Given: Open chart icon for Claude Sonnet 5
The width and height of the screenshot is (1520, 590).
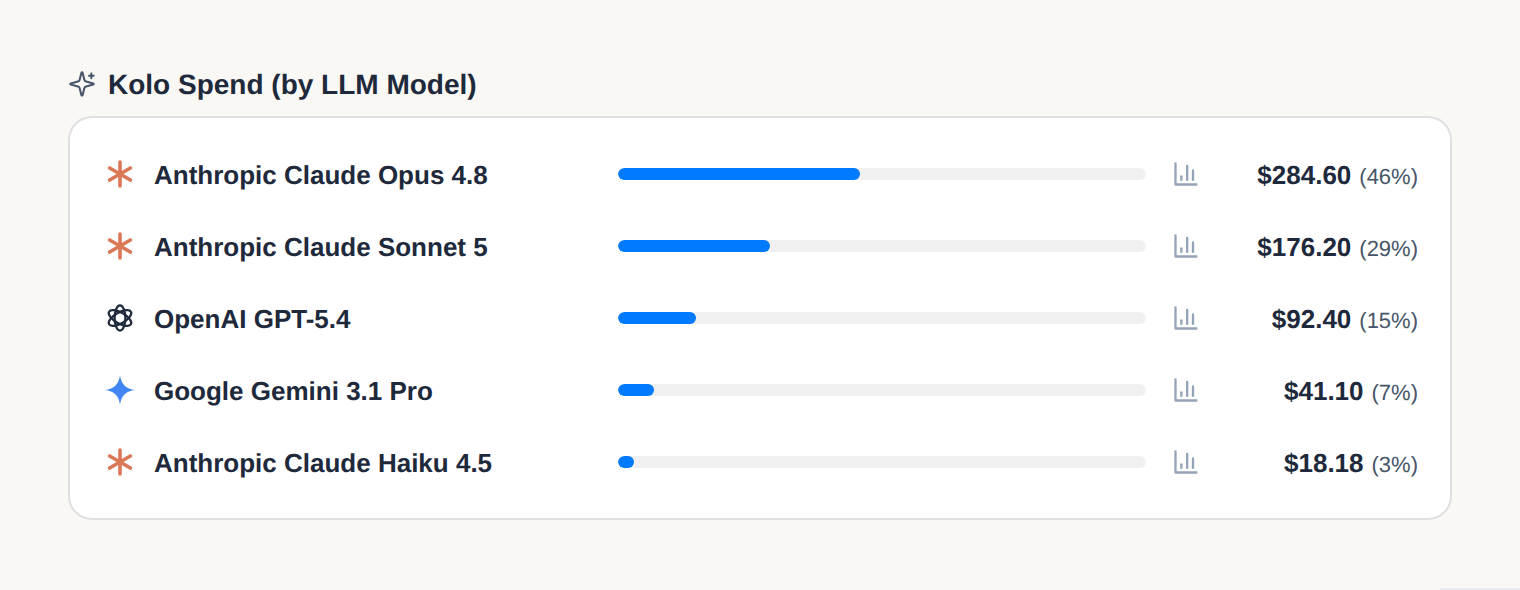Looking at the screenshot, I should [1185, 246].
